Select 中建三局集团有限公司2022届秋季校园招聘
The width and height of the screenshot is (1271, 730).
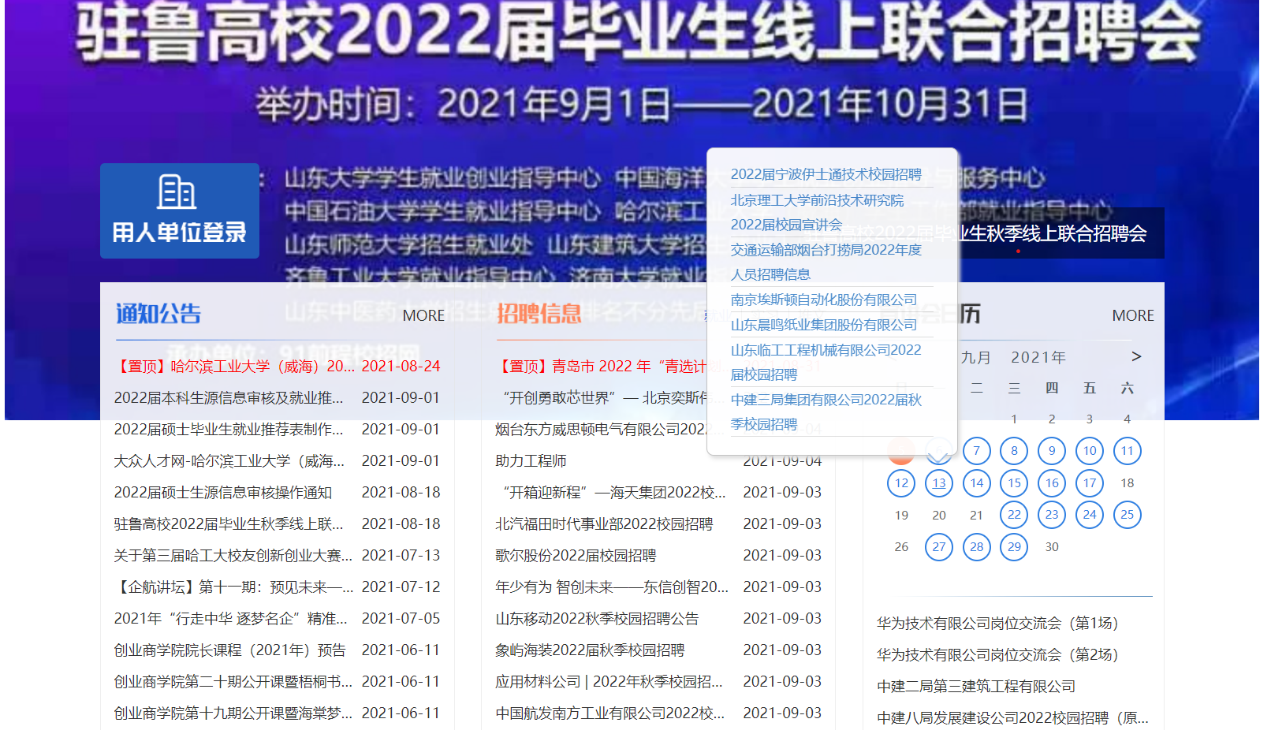826,411
